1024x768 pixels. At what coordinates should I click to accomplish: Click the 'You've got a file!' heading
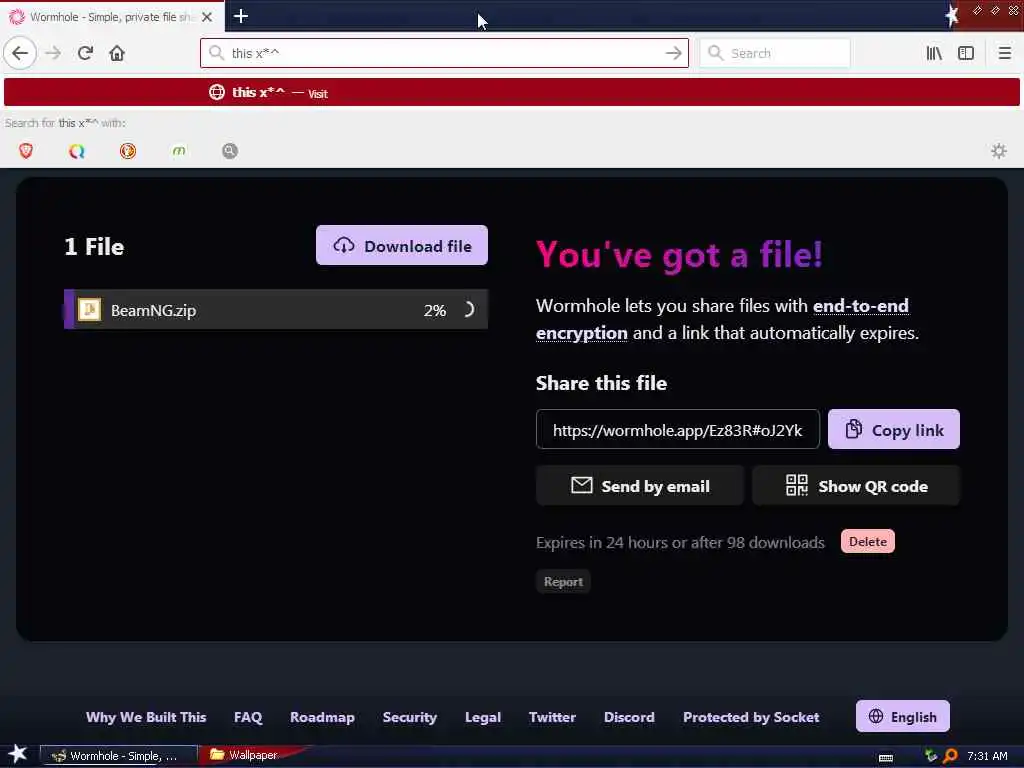pyautogui.click(x=679, y=254)
